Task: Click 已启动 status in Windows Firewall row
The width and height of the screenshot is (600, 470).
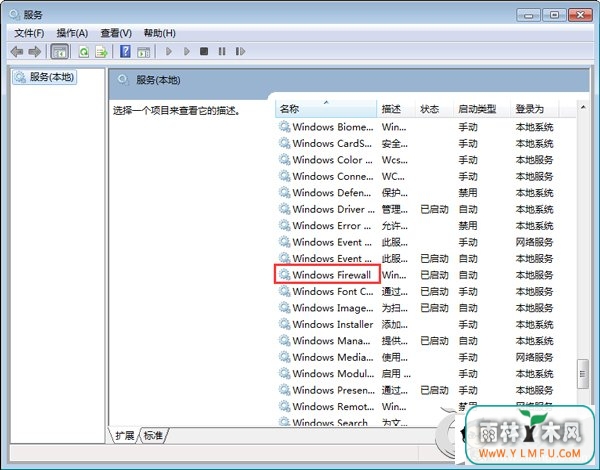Action: (434, 275)
